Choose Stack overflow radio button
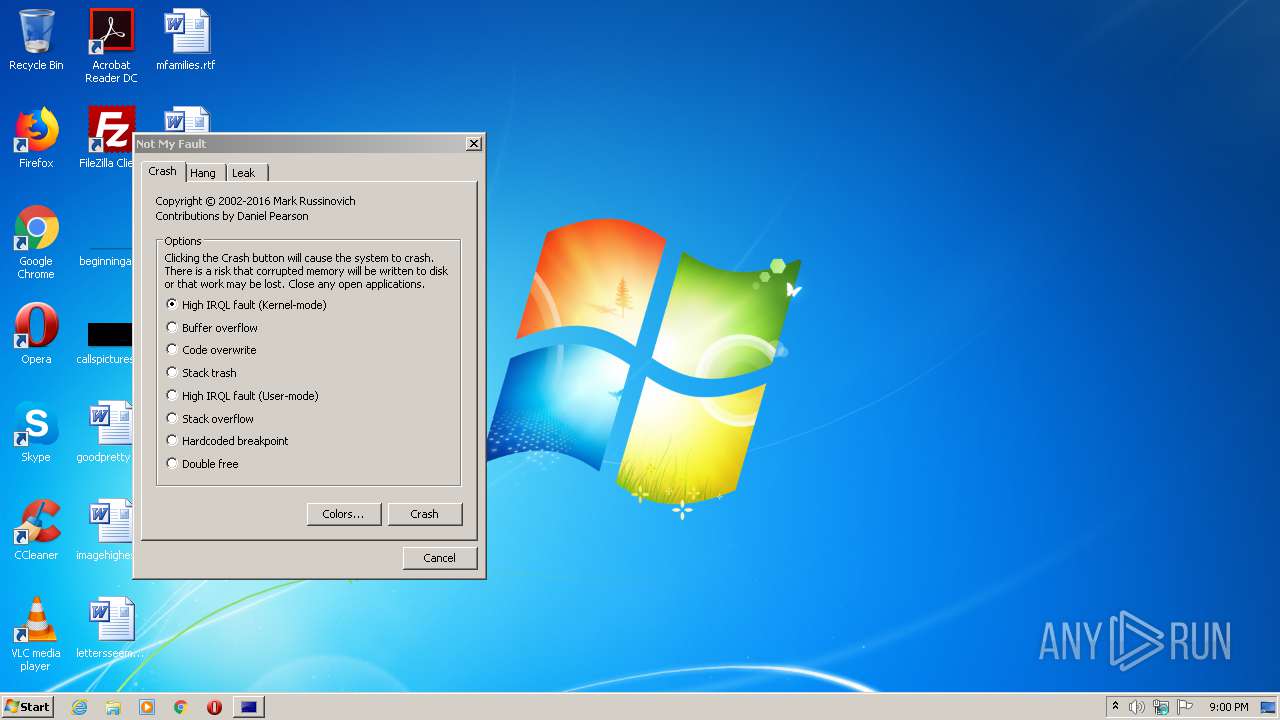Screen dimensions: 1280x720 tap(210, 419)
